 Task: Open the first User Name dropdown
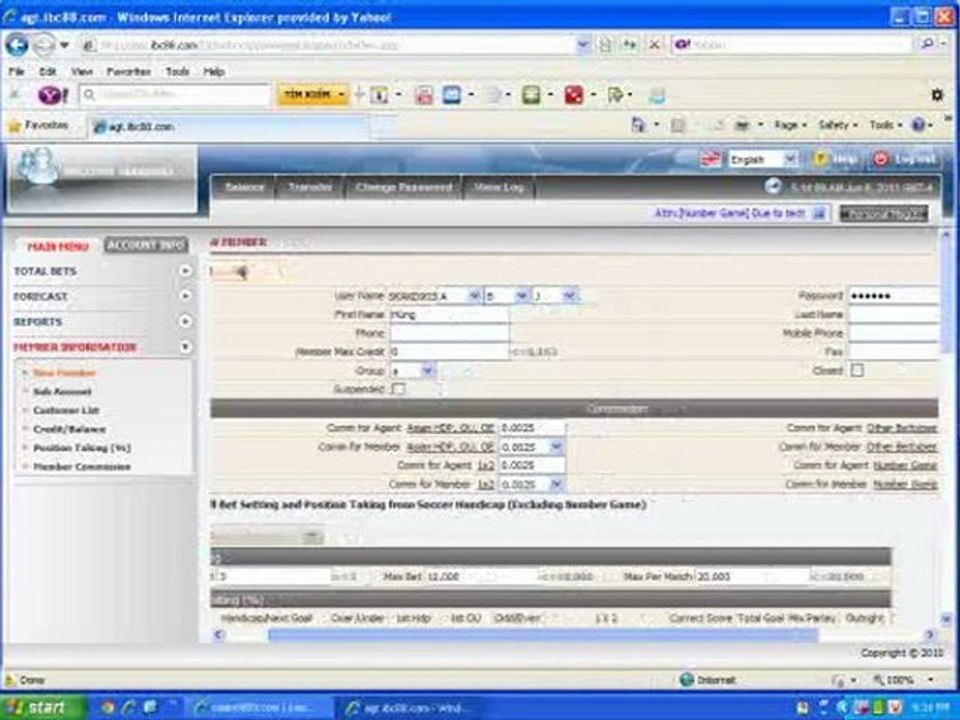(x=474, y=296)
